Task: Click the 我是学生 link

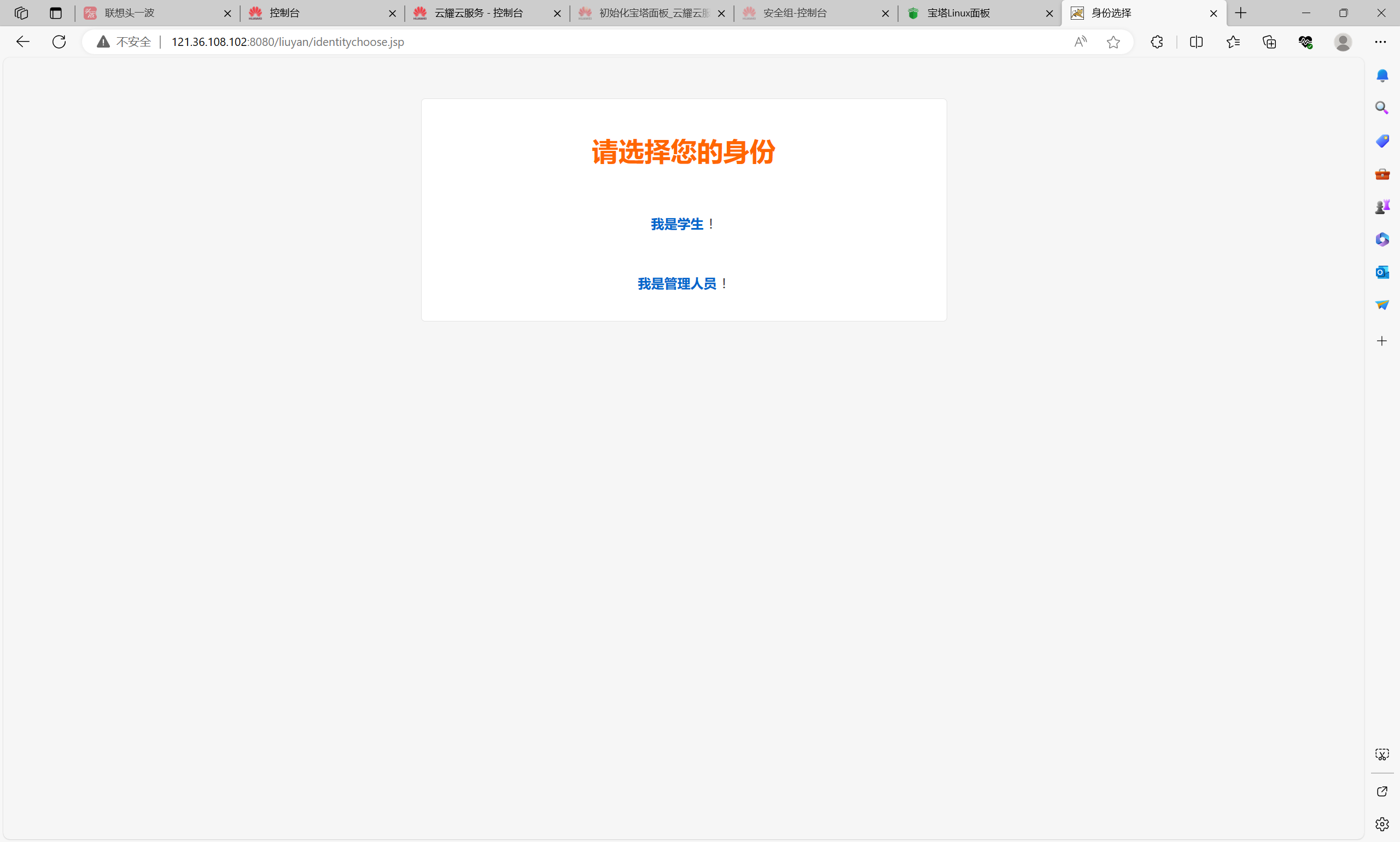Action: coord(676,224)
